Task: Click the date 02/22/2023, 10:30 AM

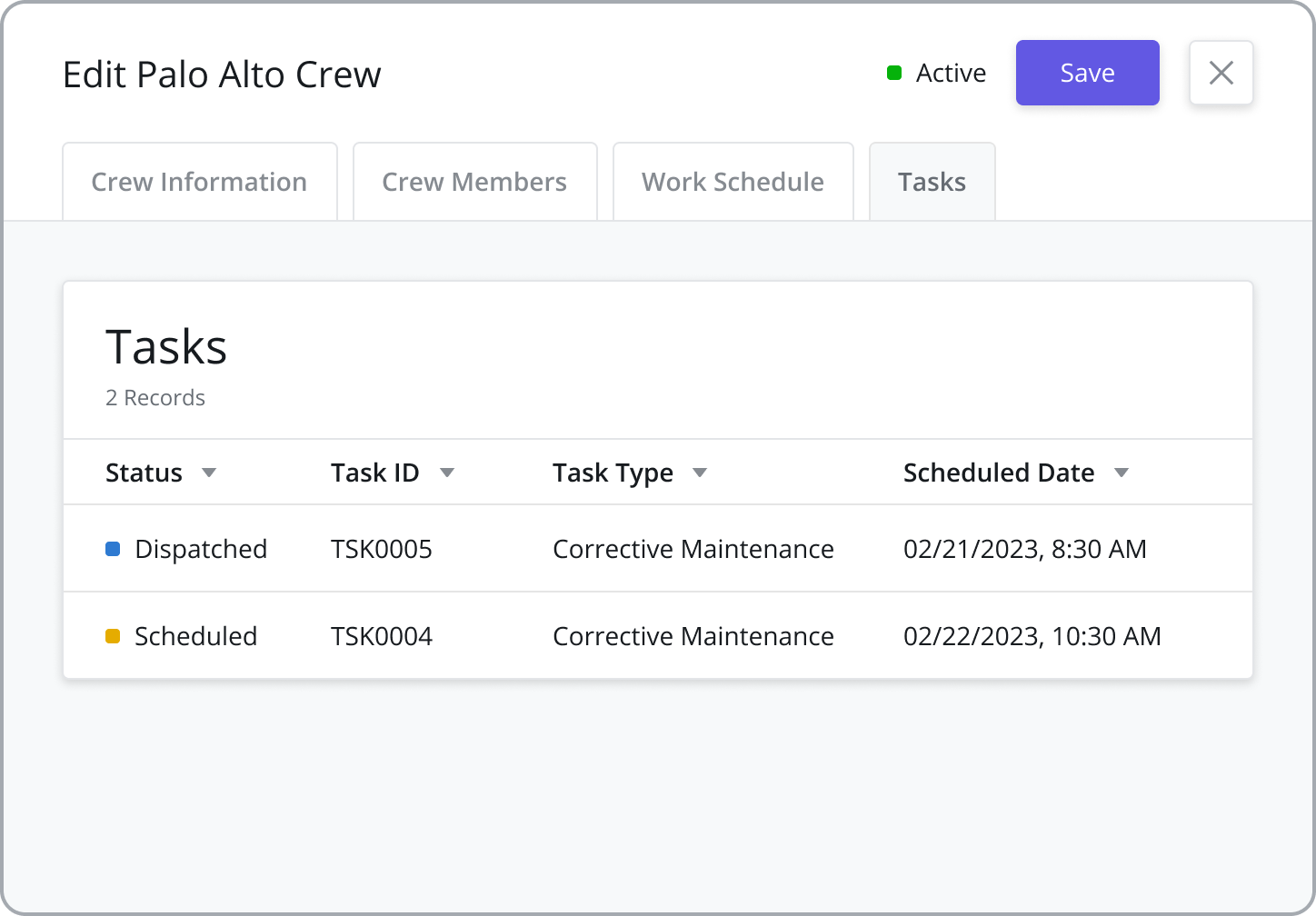Action: pos(1032,636)
